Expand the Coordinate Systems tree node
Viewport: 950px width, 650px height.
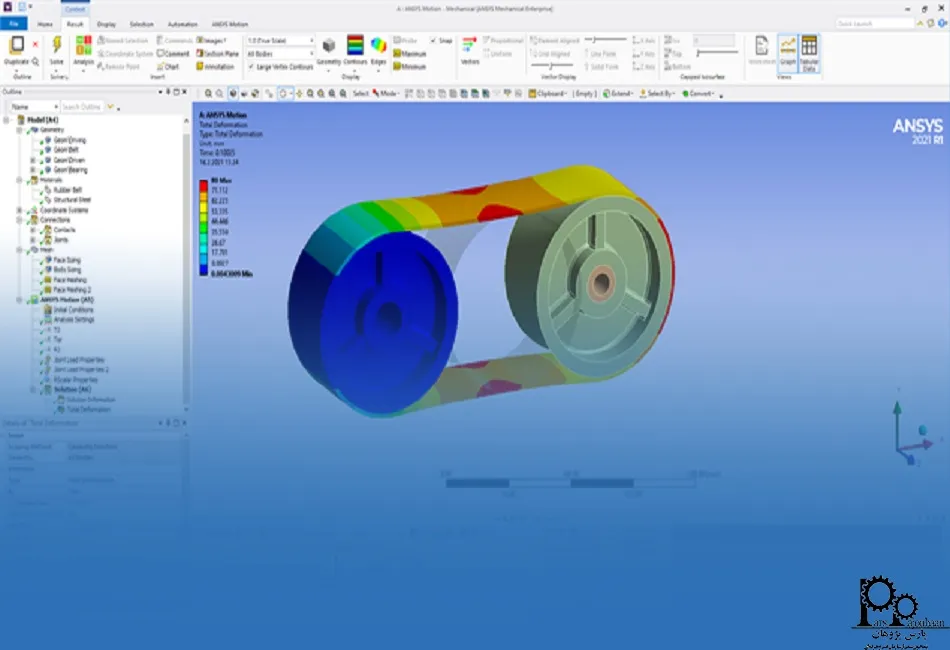tap(19, 210)
